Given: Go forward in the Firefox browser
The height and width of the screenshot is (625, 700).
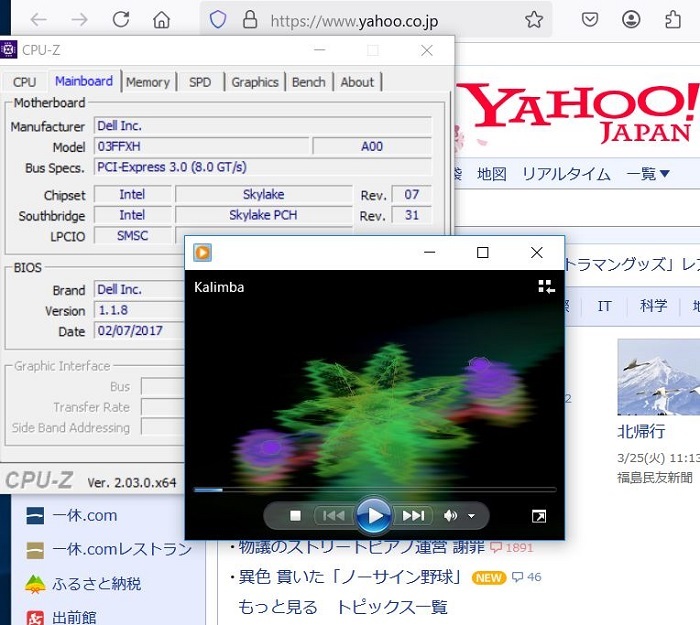Looking at the screenshot, I should [79, 20].
